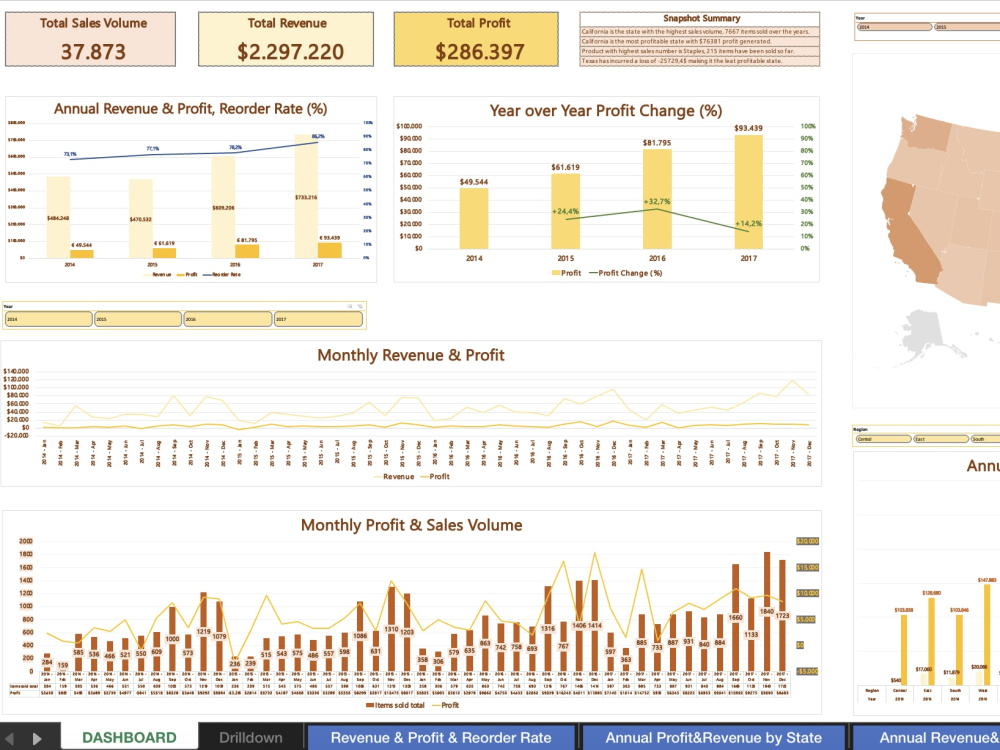
Task: Select 2015 in the top-right orange Year slicer
Action: click(967, 27)
